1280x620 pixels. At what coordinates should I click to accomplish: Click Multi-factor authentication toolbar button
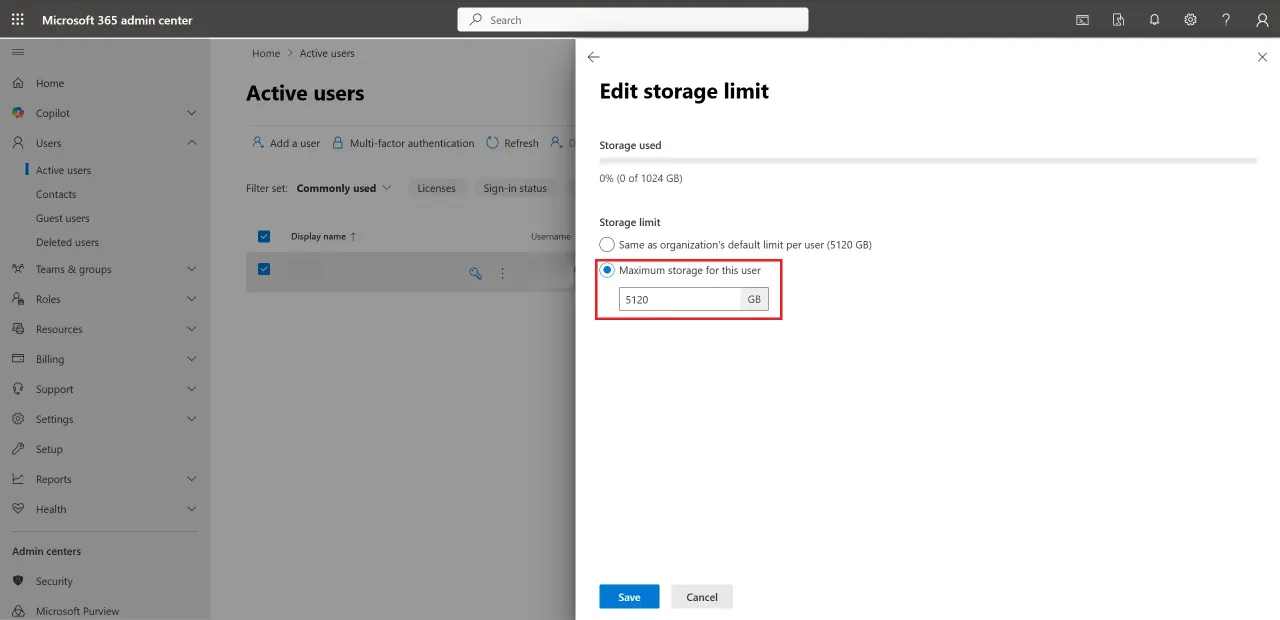coord(403,143)
